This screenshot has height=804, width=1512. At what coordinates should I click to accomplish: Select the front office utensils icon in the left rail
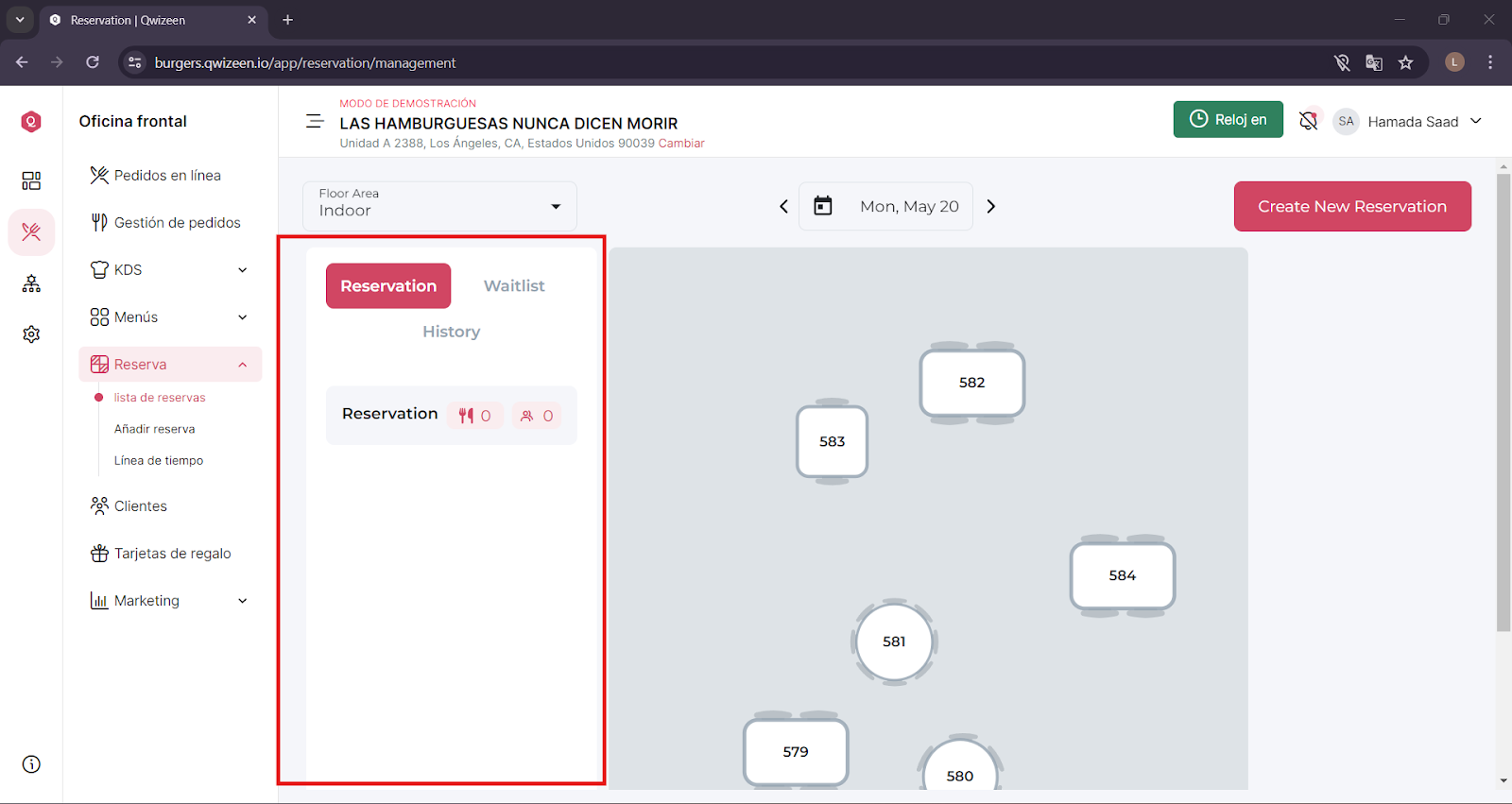[31, 231]
